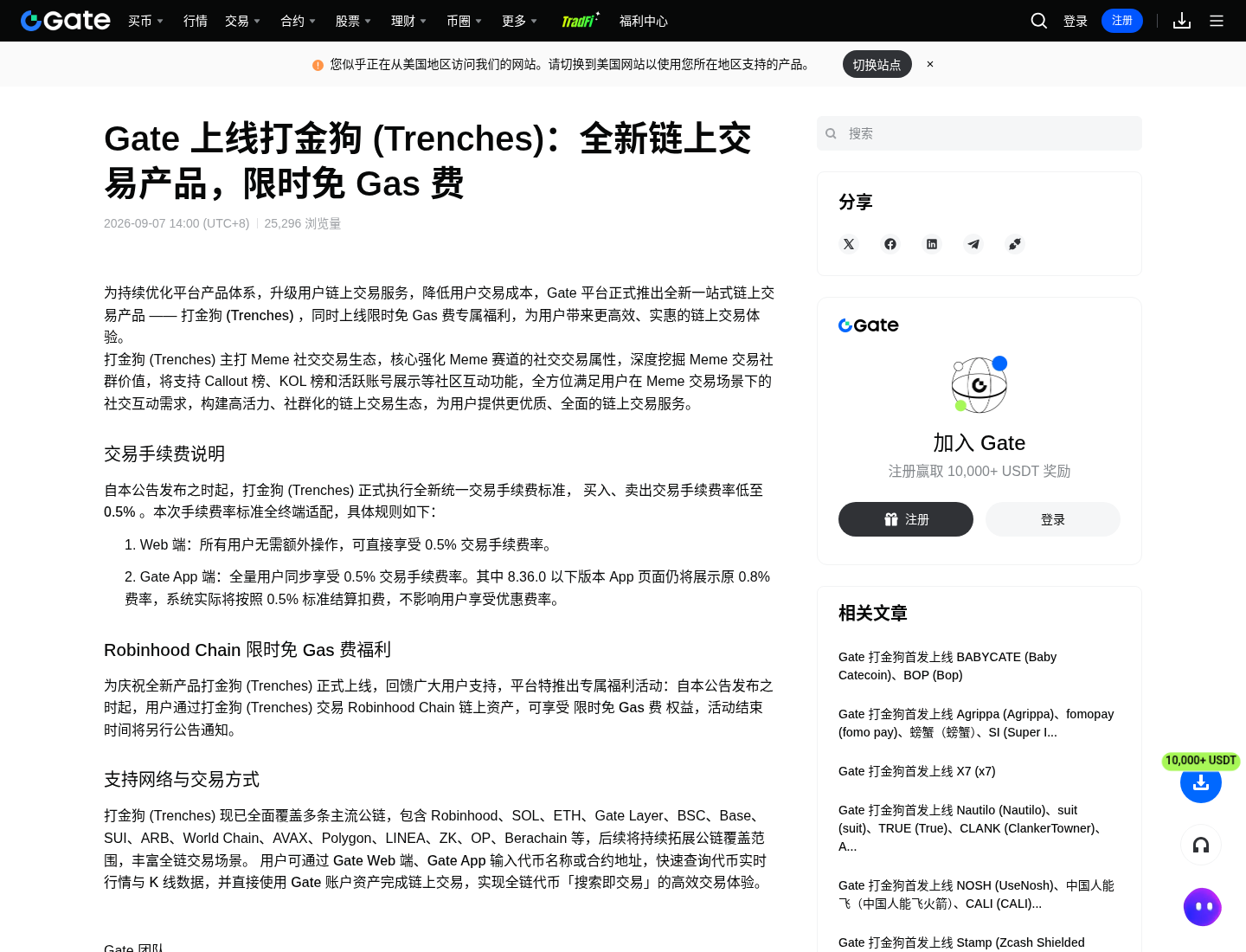
Task: Expand the 合约 dropdown menu
Action: coord(298,21)
